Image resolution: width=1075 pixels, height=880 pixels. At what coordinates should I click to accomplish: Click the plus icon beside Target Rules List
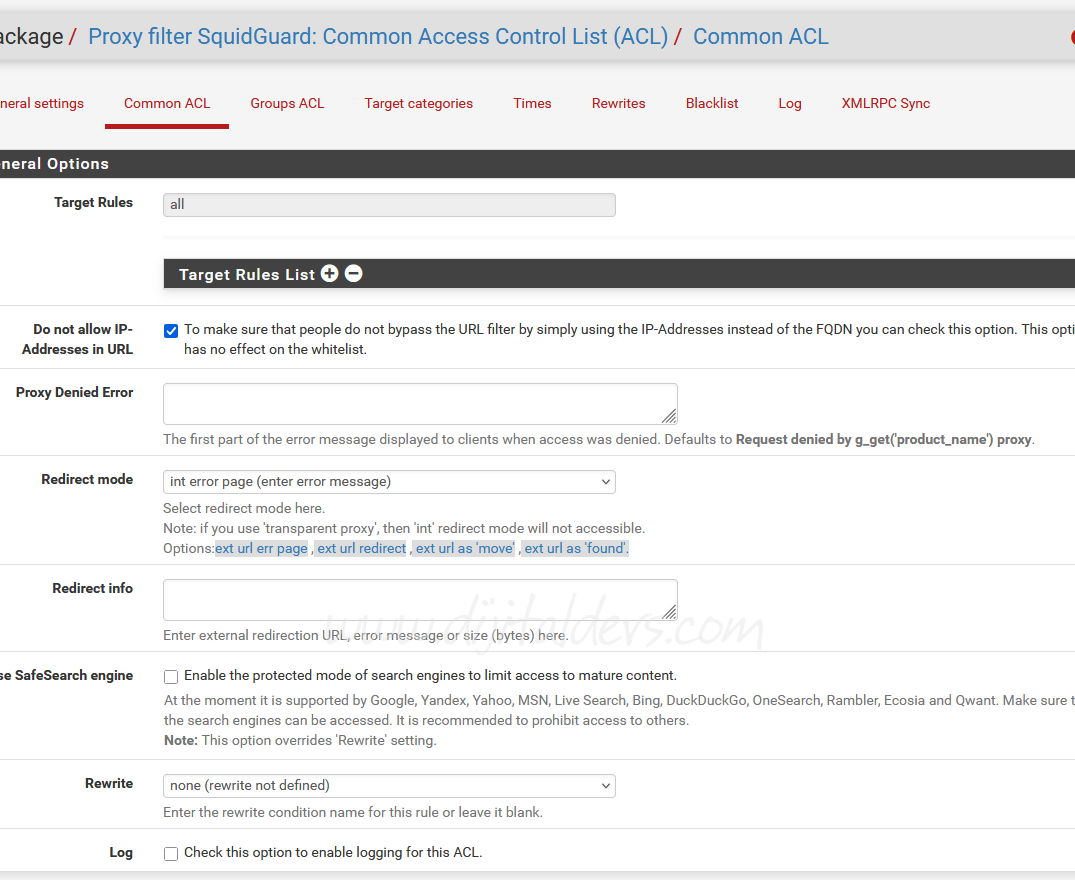[329, 274]
